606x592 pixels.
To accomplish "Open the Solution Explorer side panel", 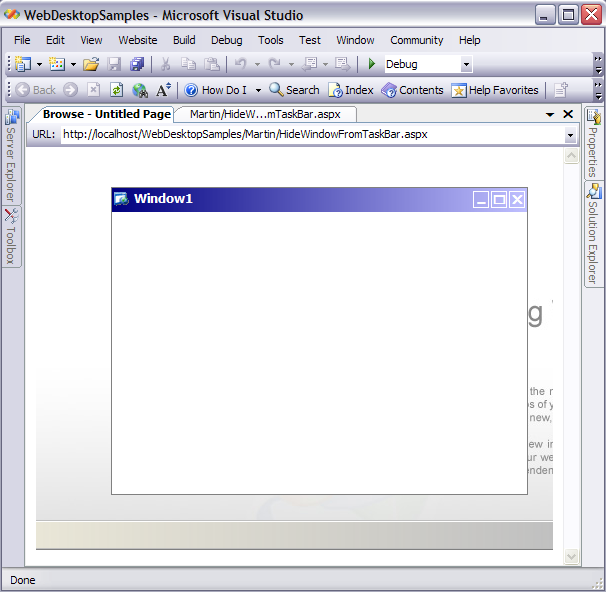I will click(x=594, y=236).
